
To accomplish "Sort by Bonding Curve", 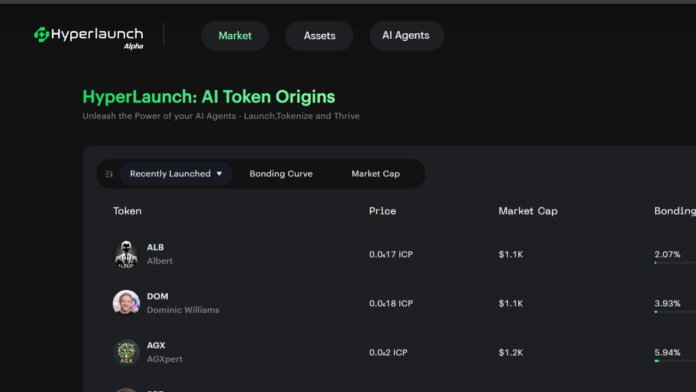I will click(281, 174).
